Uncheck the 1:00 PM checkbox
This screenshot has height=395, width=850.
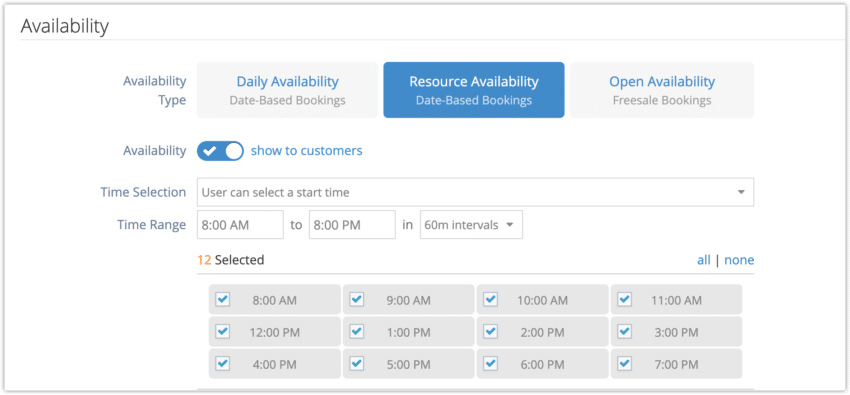click(356, 331)
